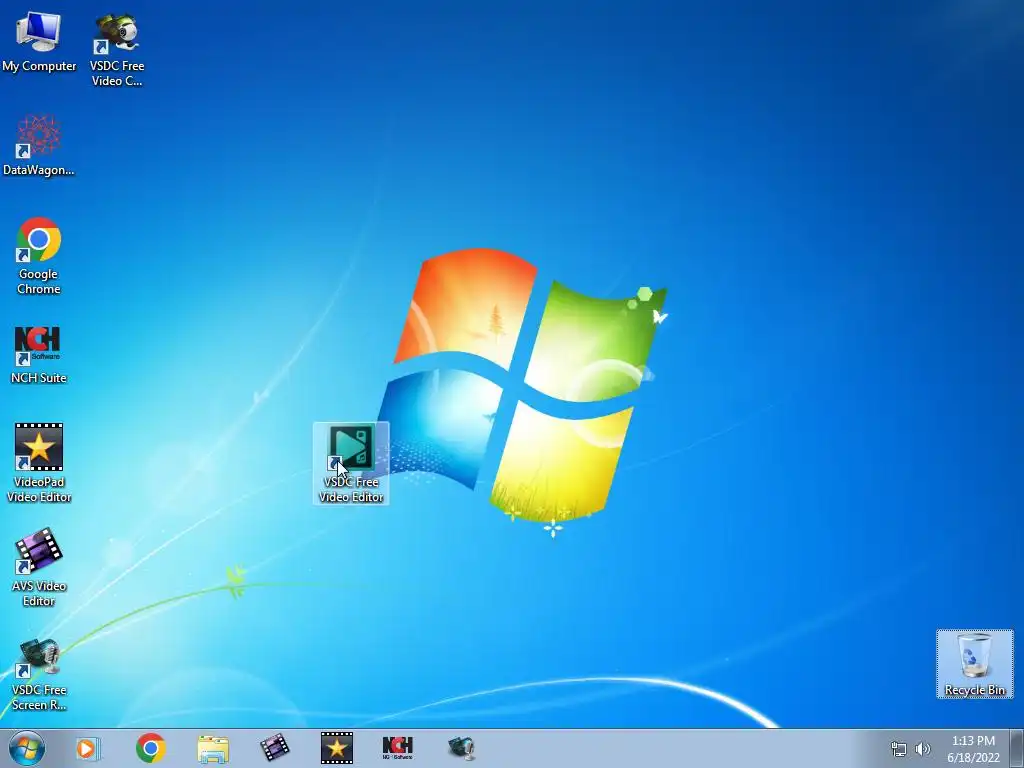Open Google Chrome from the taskbar
Viewport: 1024px width, 768px height.
pyautogui.click(x=150, y=748)
